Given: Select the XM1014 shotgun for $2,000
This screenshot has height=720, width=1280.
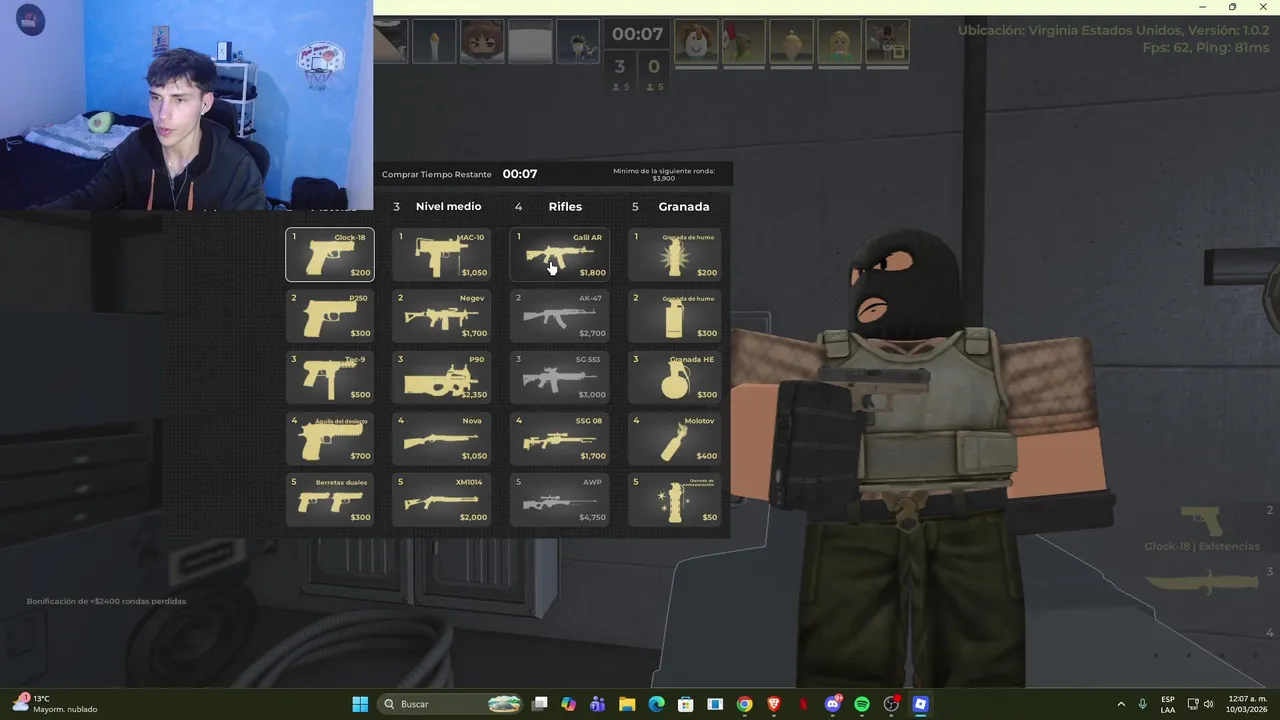Looking at the screenshot, I should click(x=441, y=499).
